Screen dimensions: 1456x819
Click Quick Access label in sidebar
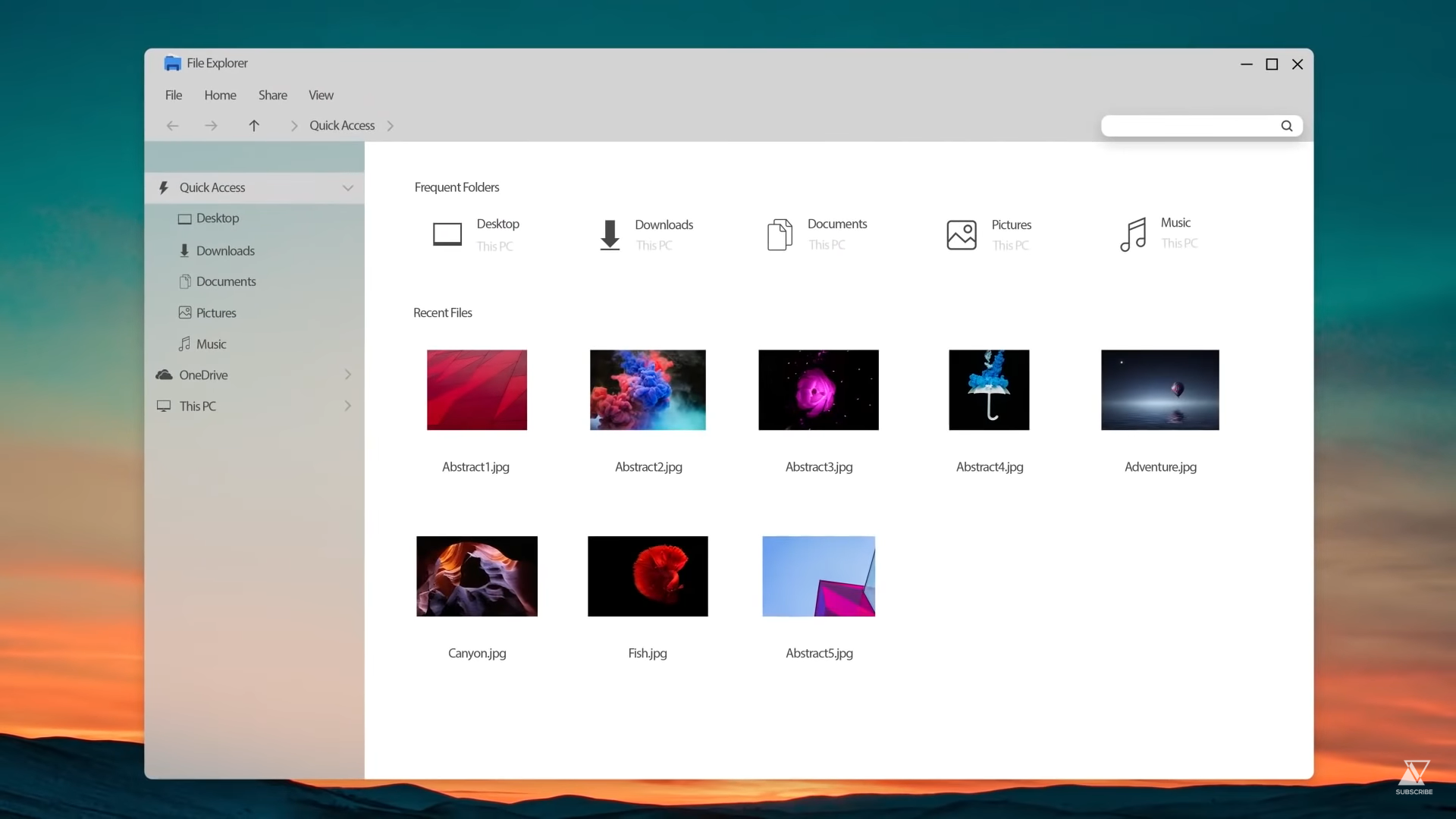pyautogui.click(x=212, y=187)
